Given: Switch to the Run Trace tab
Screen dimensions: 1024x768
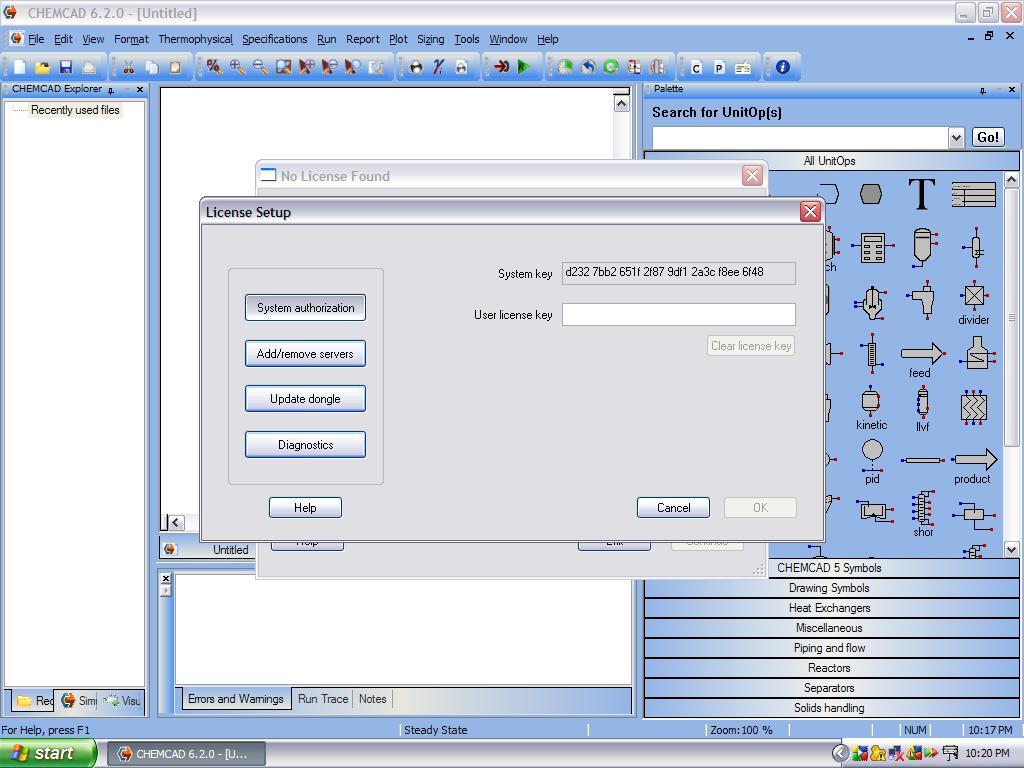Looking at the screenshot, I should click(323, 699).
